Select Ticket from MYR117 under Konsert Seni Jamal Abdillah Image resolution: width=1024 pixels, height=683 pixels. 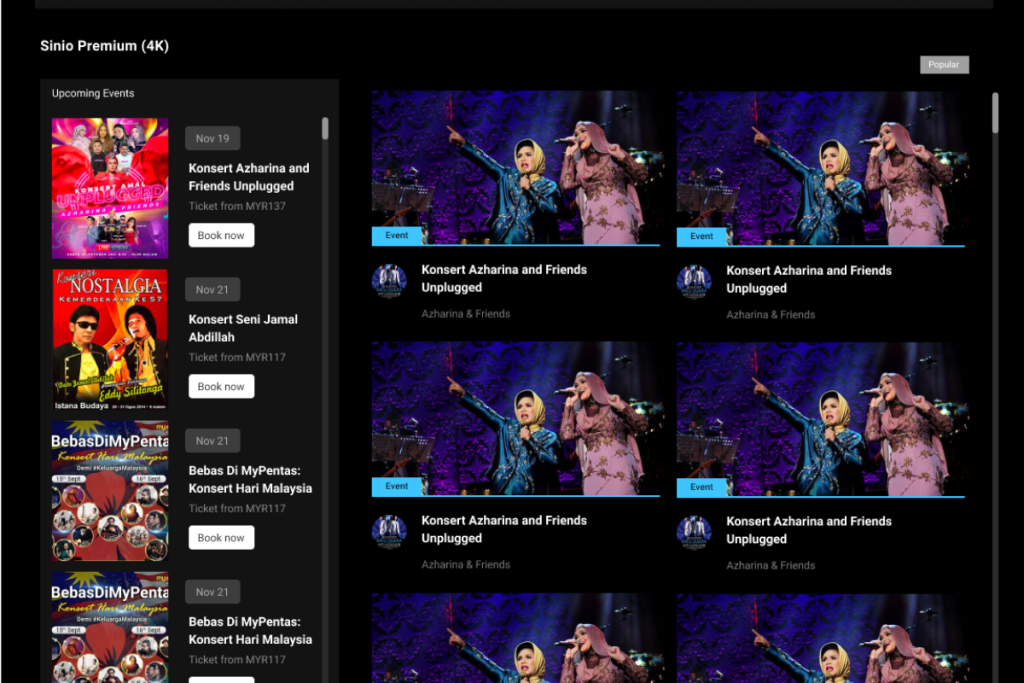coord(237,357)
